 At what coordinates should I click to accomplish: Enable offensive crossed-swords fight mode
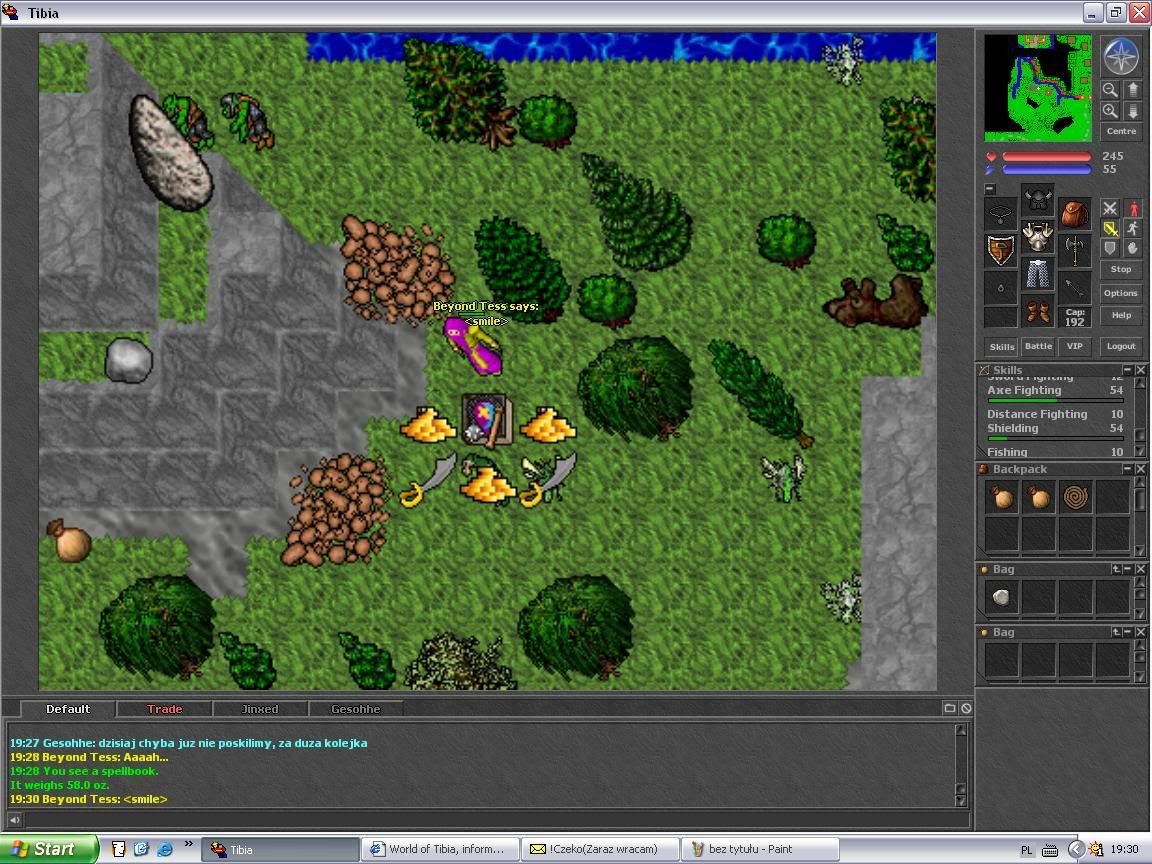1109,208
